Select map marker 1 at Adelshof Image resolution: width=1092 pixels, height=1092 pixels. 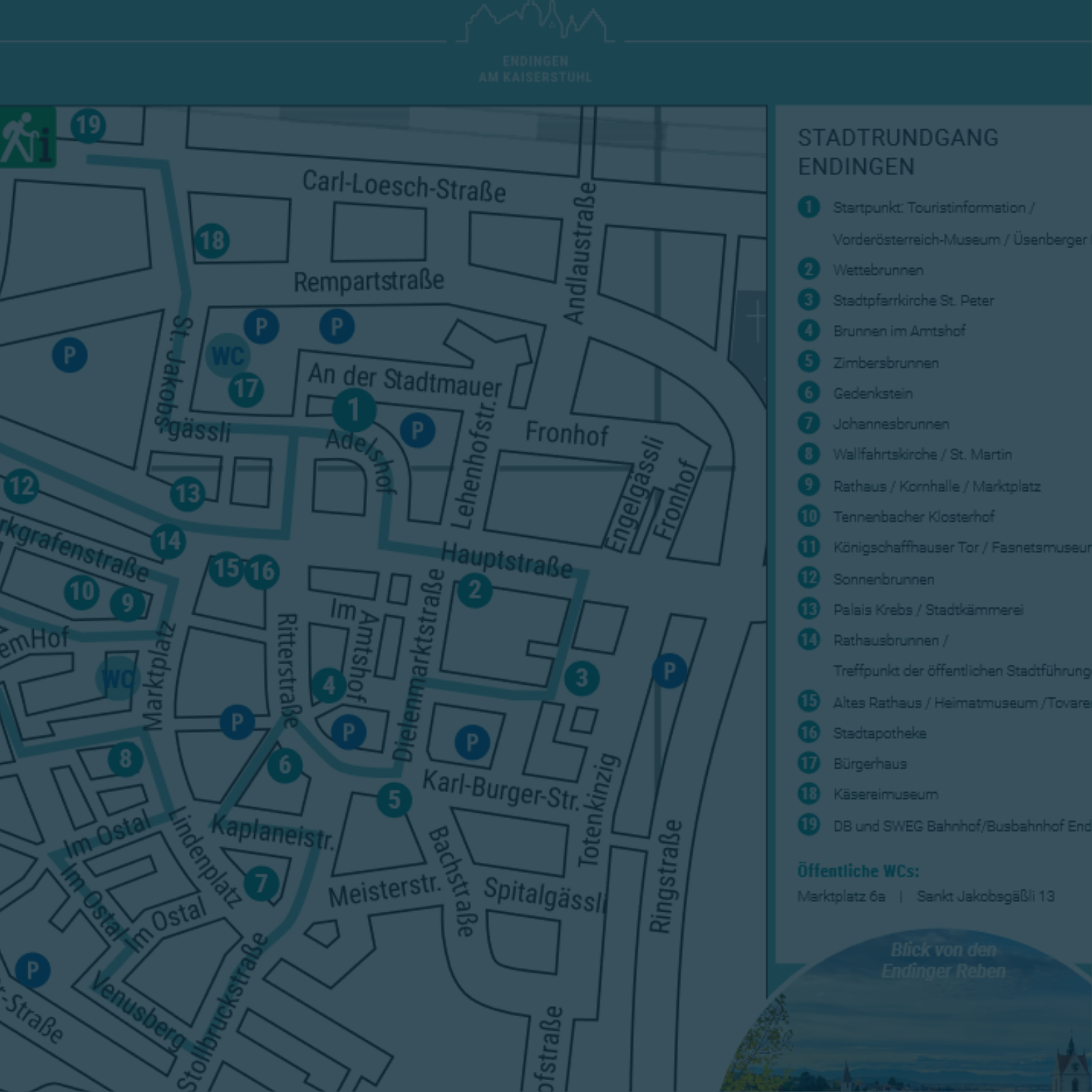coord(354,410)
